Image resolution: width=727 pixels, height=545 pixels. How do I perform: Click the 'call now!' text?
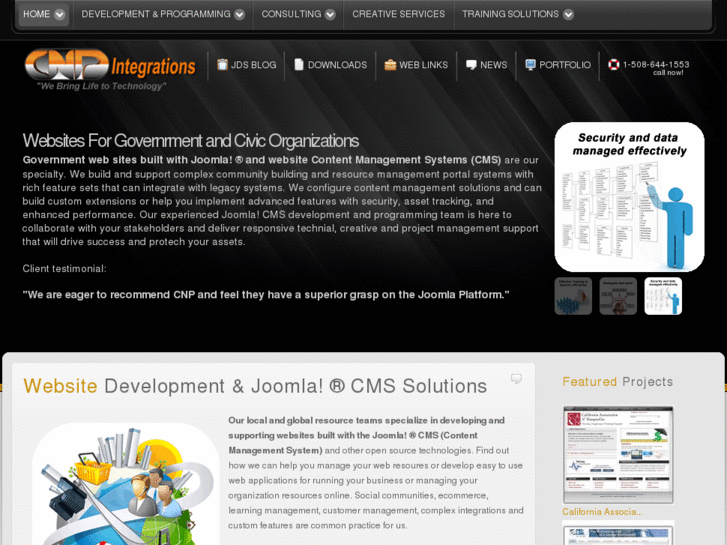668,73
